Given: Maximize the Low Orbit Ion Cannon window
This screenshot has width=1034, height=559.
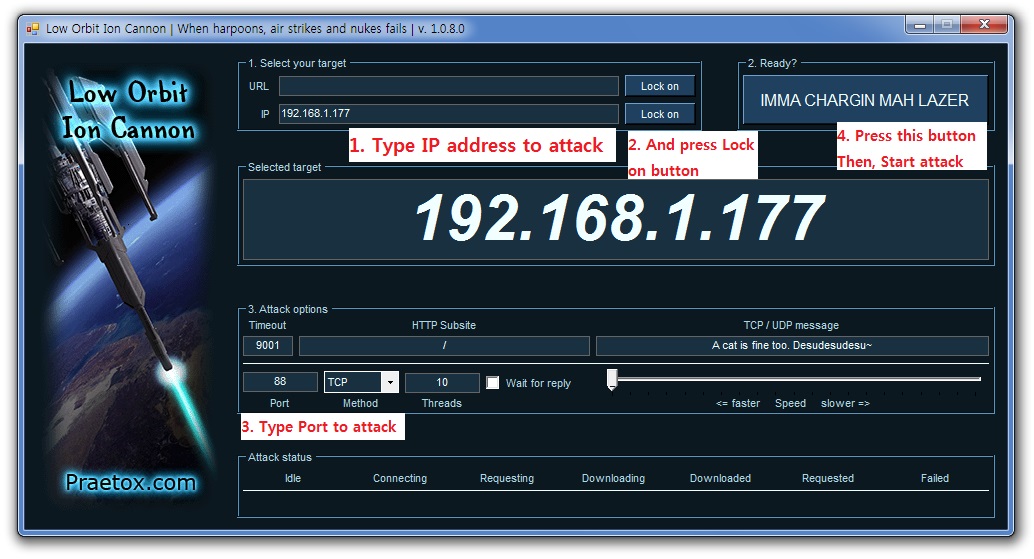Looking at the screenshot, I should 947,24.
